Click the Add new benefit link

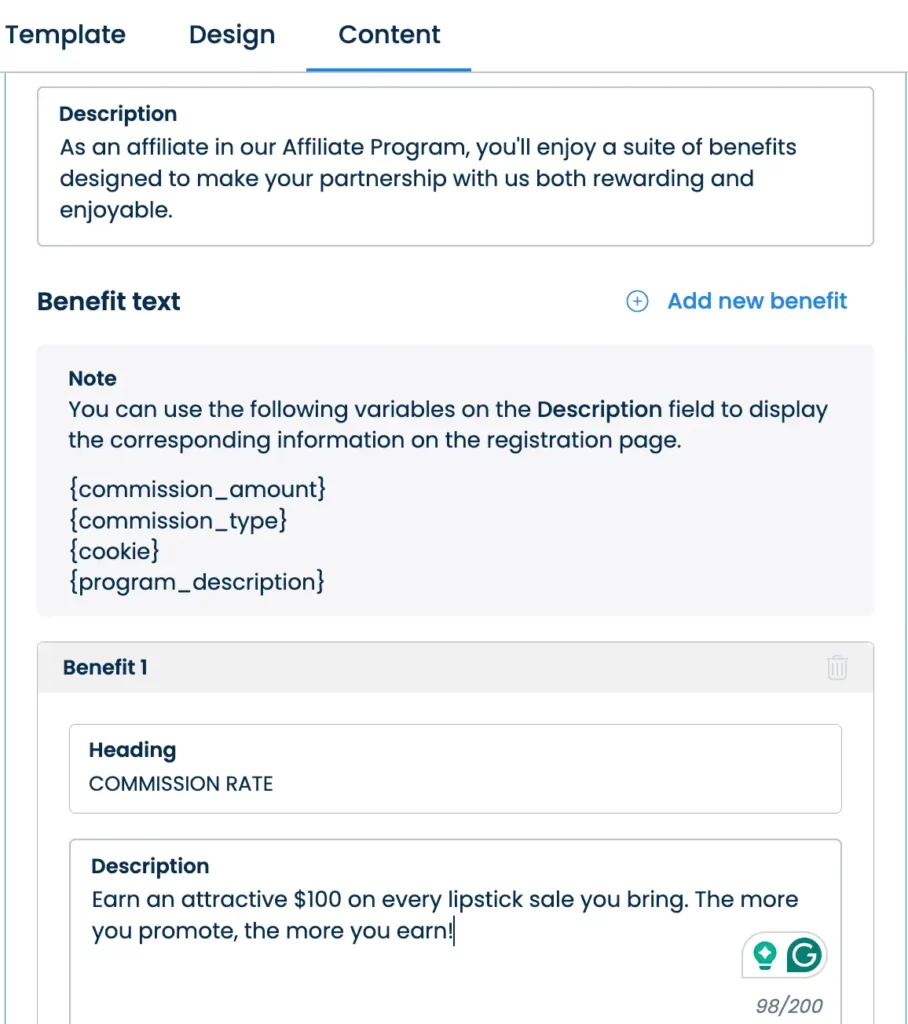(x=757, y=301)
